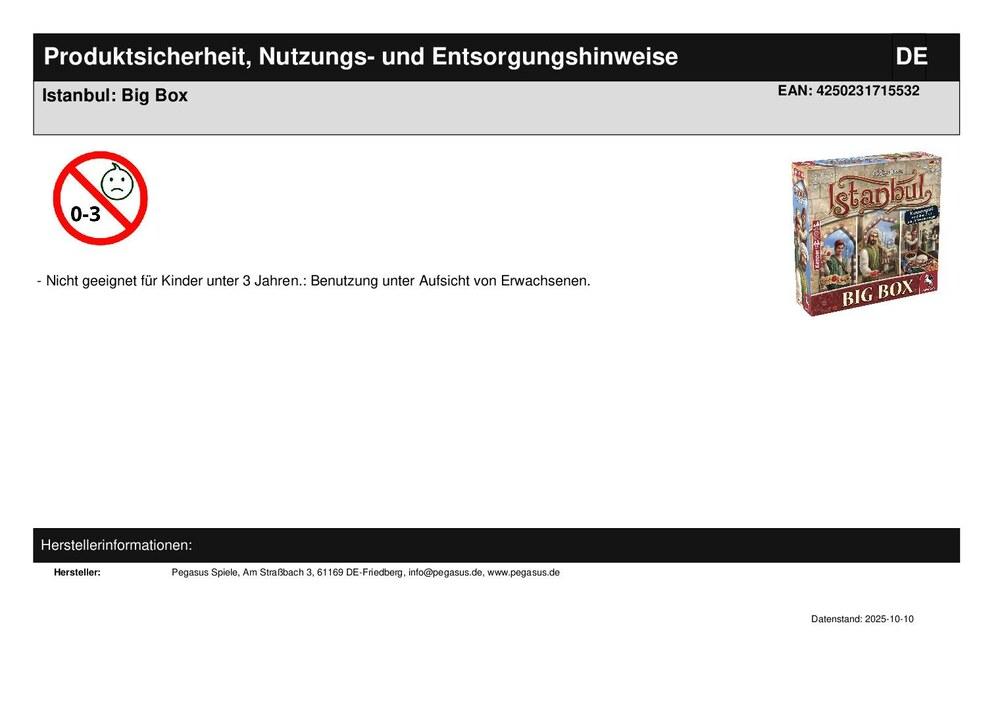Click the "0-3" text inside the red circle
Screen dimensions: 1000x707
point(85,213)
